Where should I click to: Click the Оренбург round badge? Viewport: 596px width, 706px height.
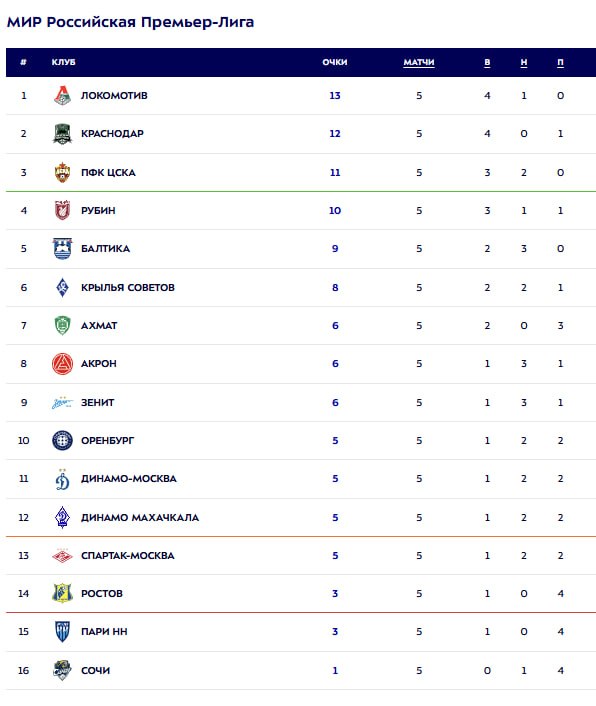[x=63, y=440]
